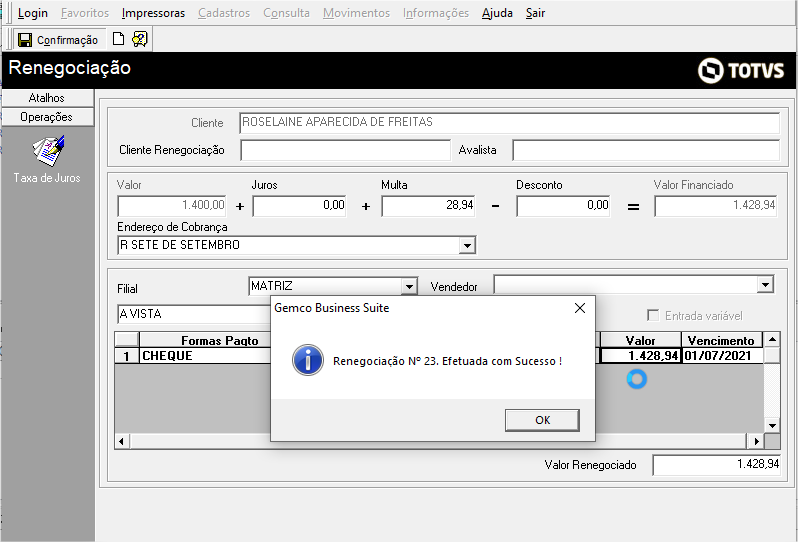798x542 pixels.
Task: Click the Valor 1.400,00 field
Action: [172, 206]
